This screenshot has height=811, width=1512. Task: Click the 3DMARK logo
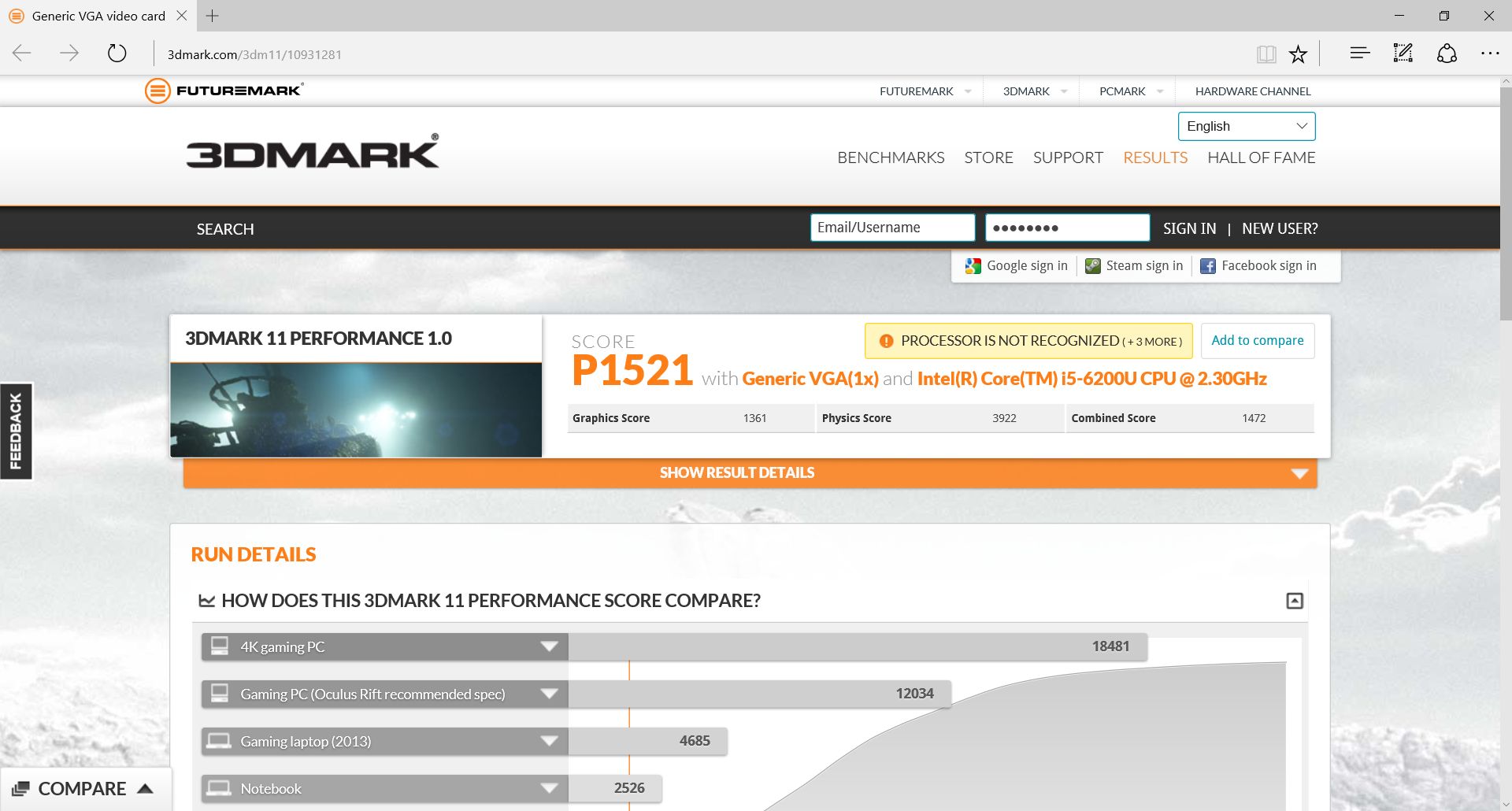point(313,152)
